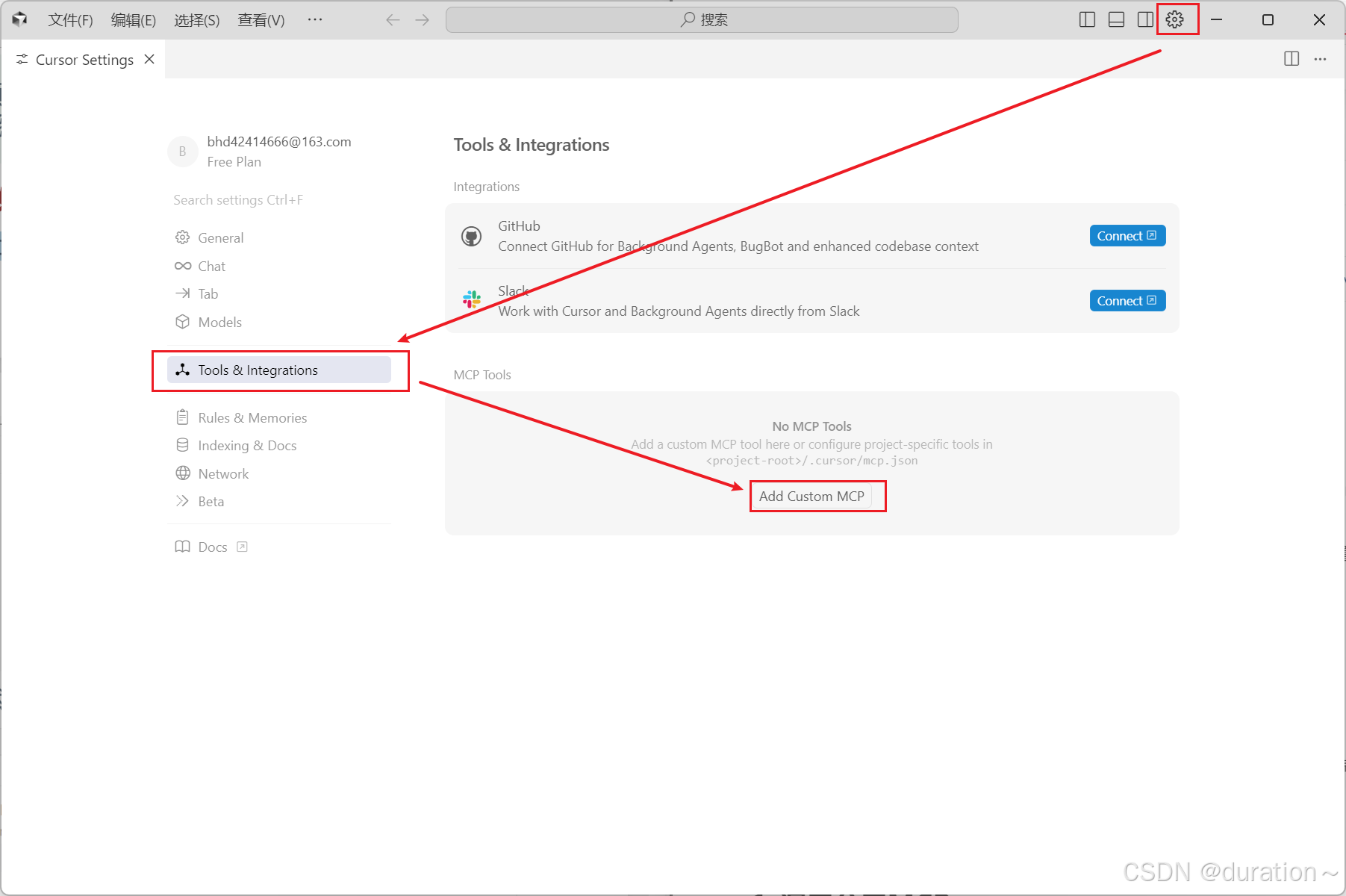Click the Indexing & Docs database icon
1346x896 pixels.
coord(182,445)
